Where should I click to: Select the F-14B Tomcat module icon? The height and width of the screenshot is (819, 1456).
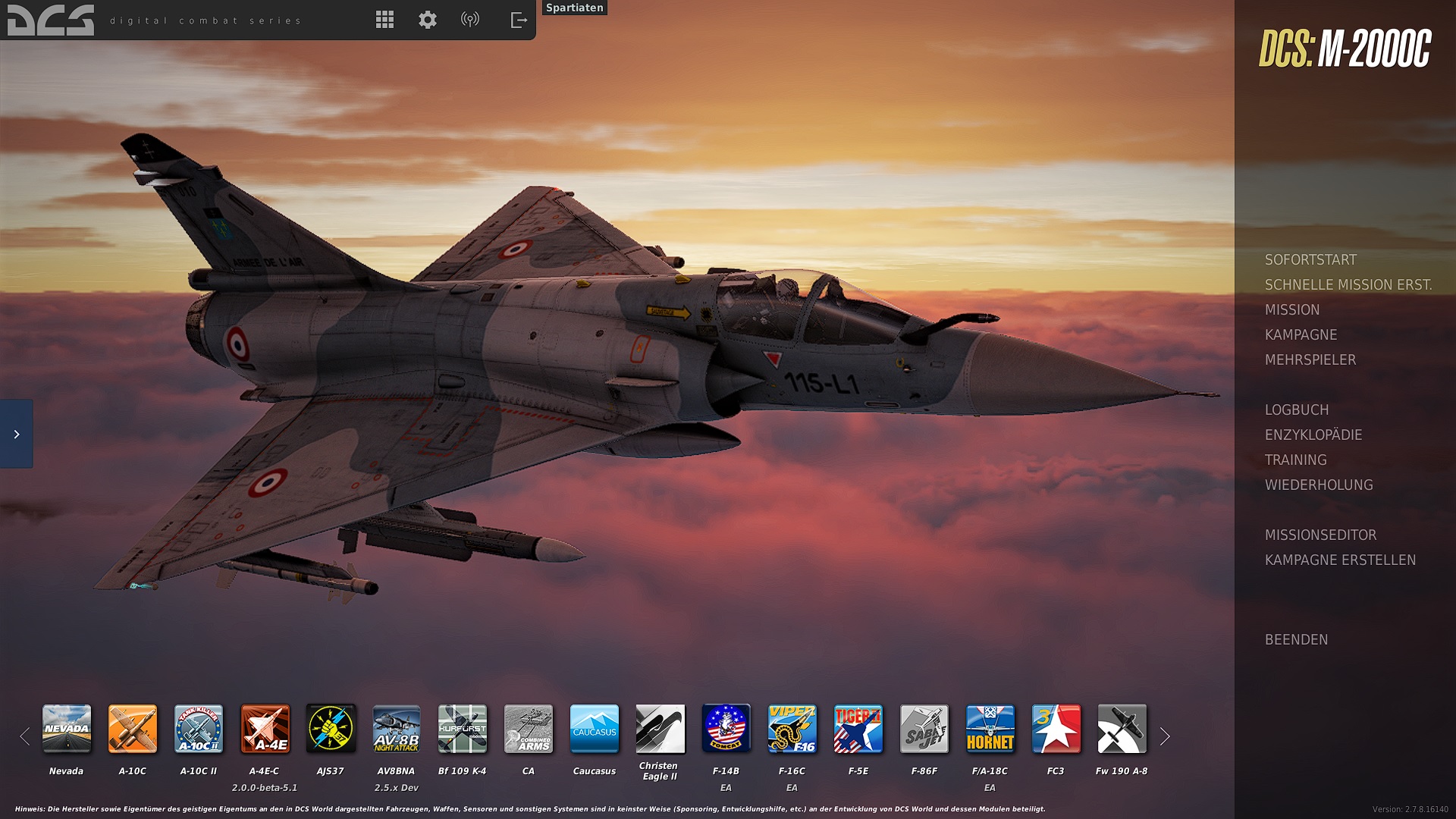click(726, 729)
